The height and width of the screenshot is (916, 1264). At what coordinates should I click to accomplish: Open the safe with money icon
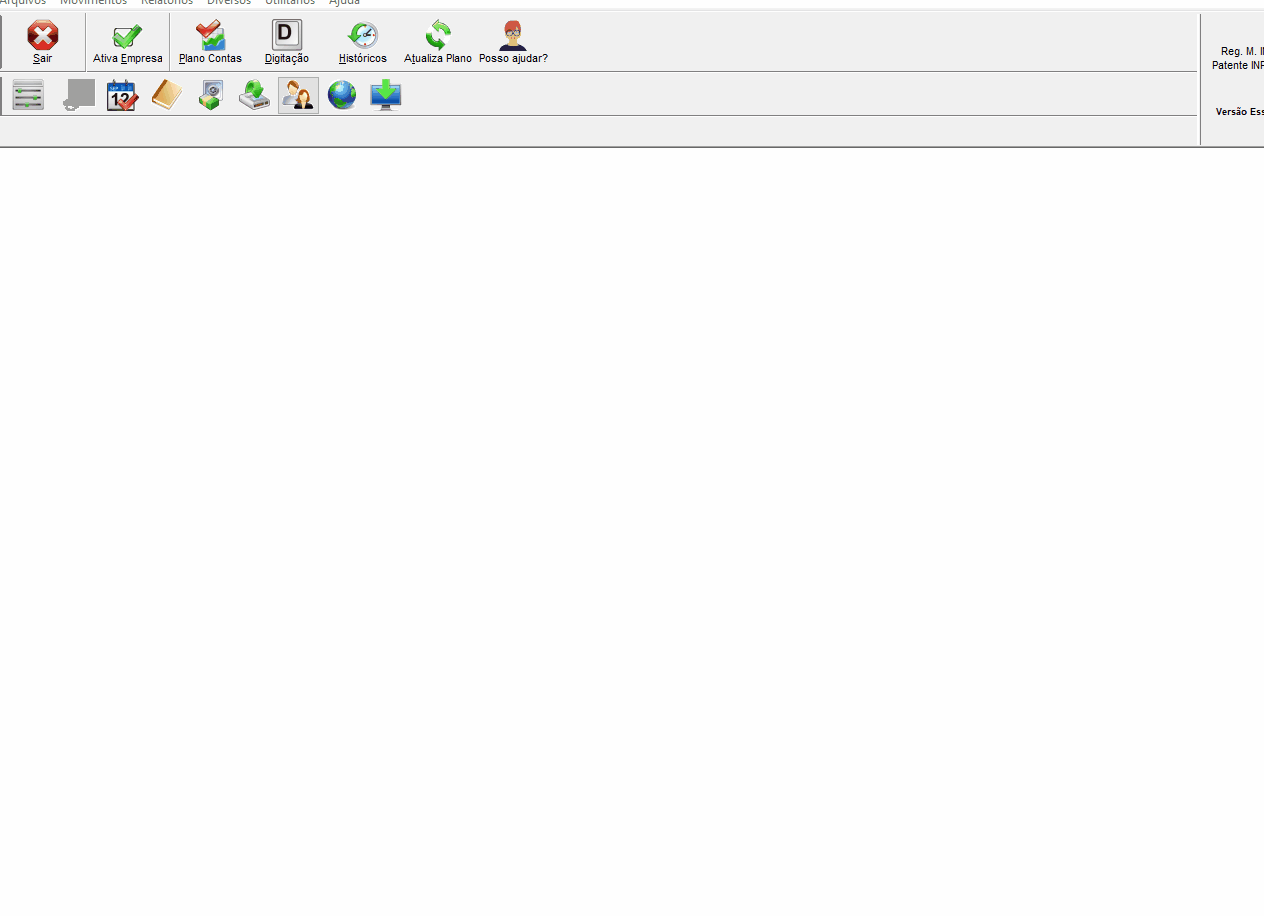pyautogui.click(x=210, y=95)
